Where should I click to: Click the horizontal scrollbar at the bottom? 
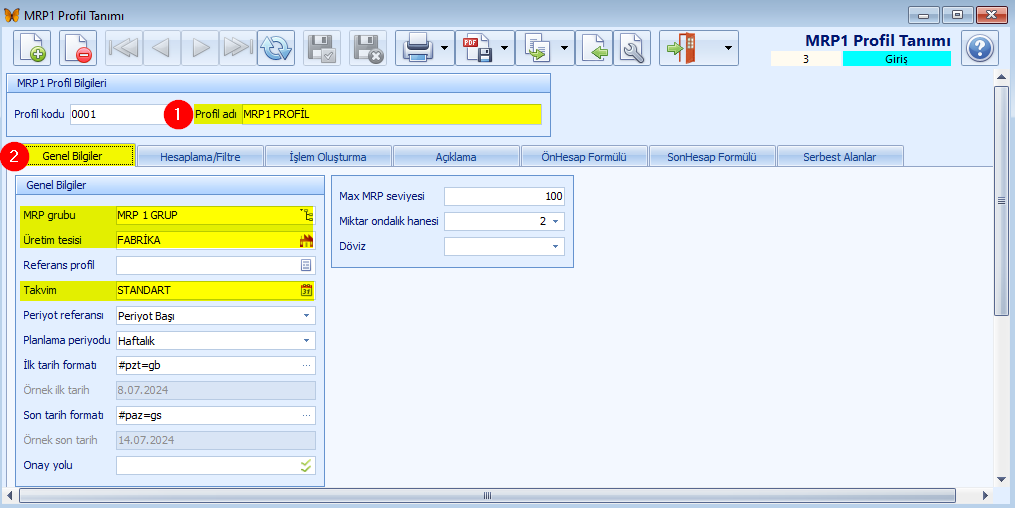point(487,495)
